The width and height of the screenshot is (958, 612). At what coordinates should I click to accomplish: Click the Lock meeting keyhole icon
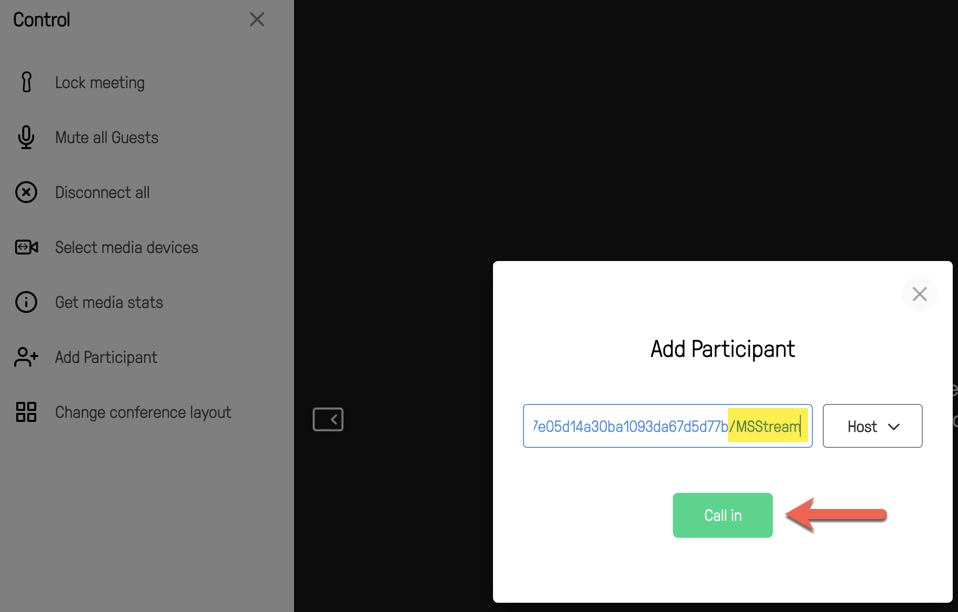pos(26,82)
